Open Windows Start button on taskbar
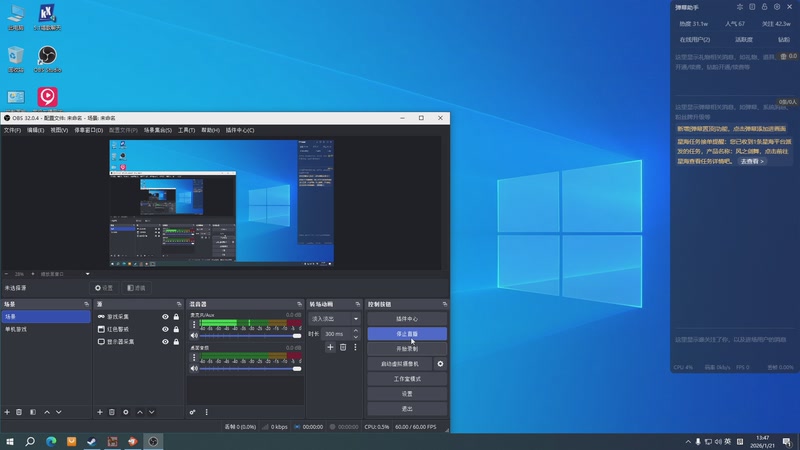The image size is (800, 450). (10, 442)
